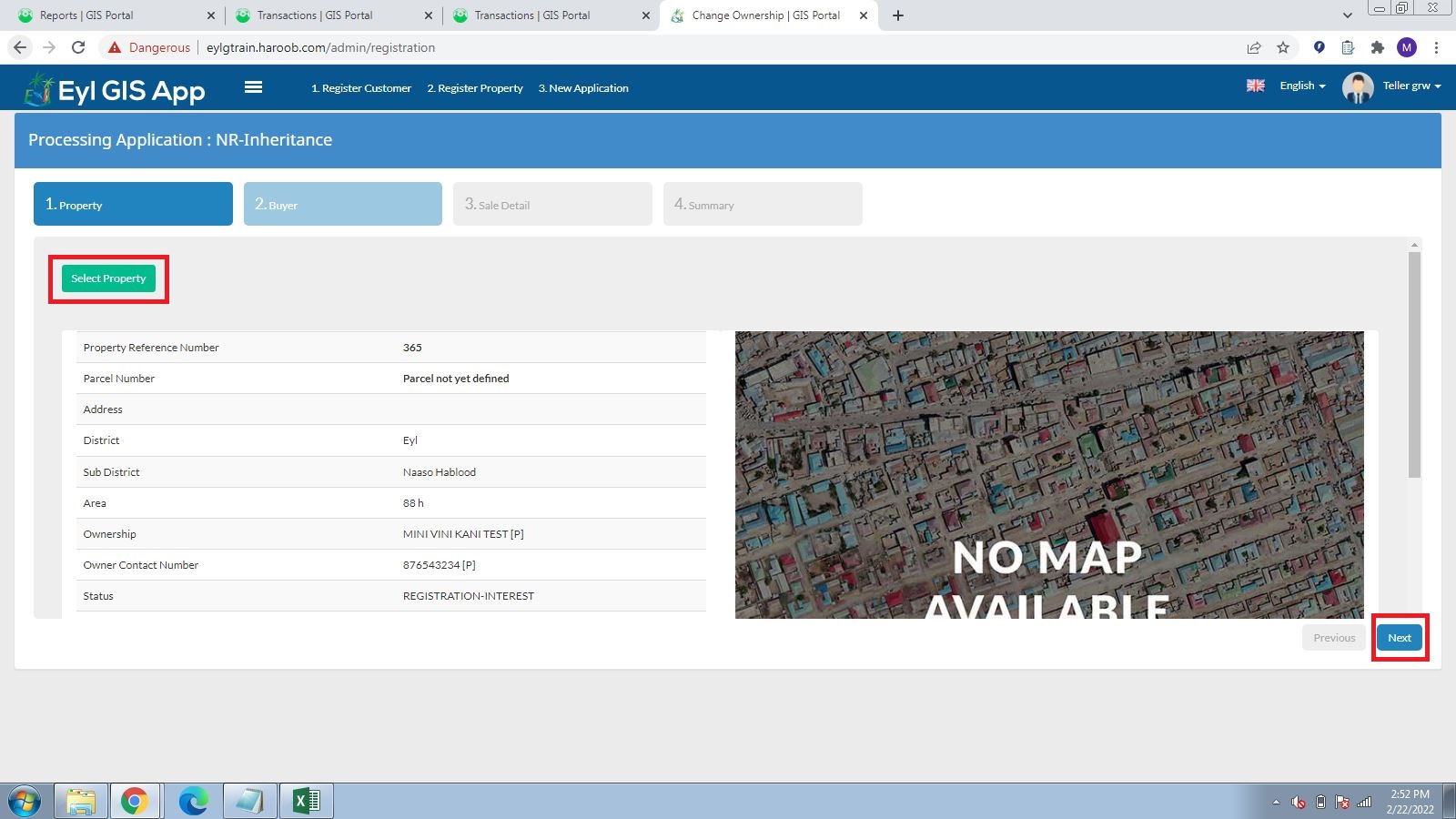Click the Select Property button
The width and height of the screenshot is (1456, 819).
[108, 278]
